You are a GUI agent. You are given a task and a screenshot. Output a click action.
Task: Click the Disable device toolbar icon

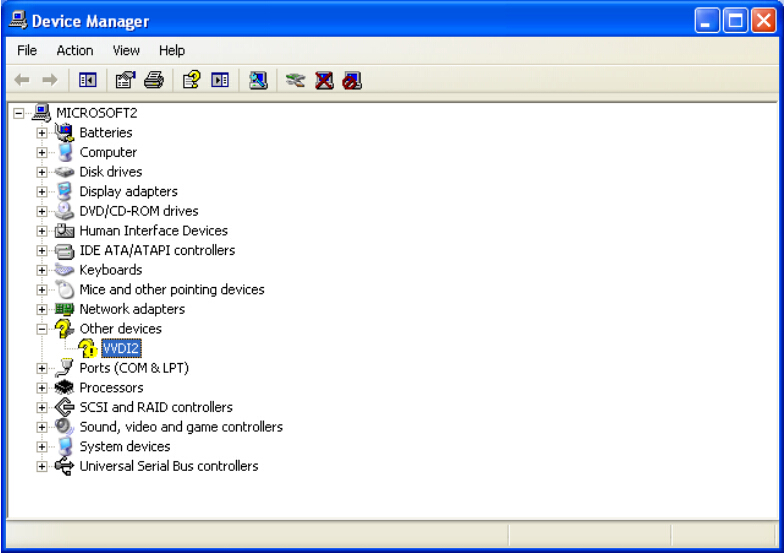pyautogui.click(x=352, y=80)
